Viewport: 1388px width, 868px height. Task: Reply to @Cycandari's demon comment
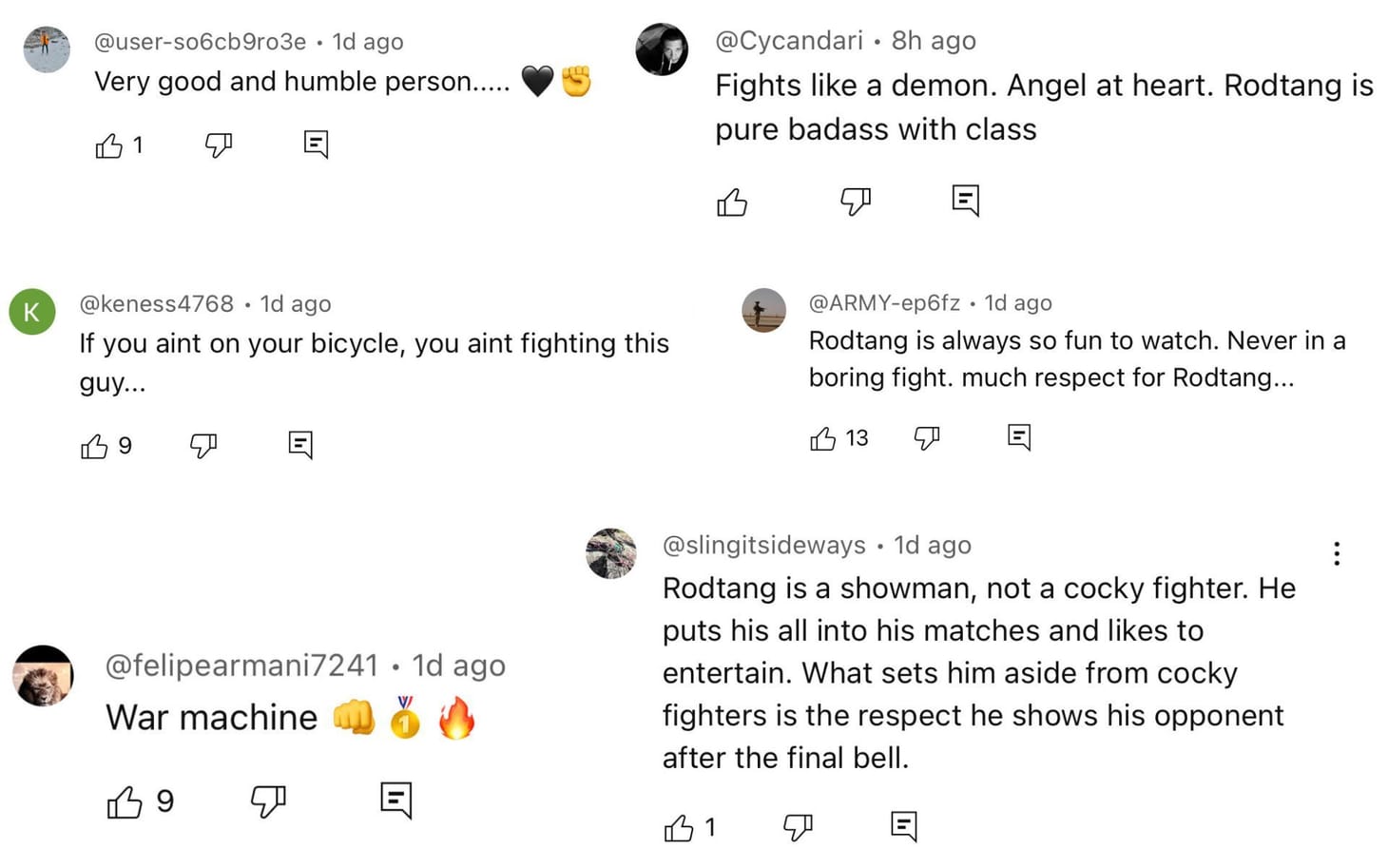click(965, 200)
